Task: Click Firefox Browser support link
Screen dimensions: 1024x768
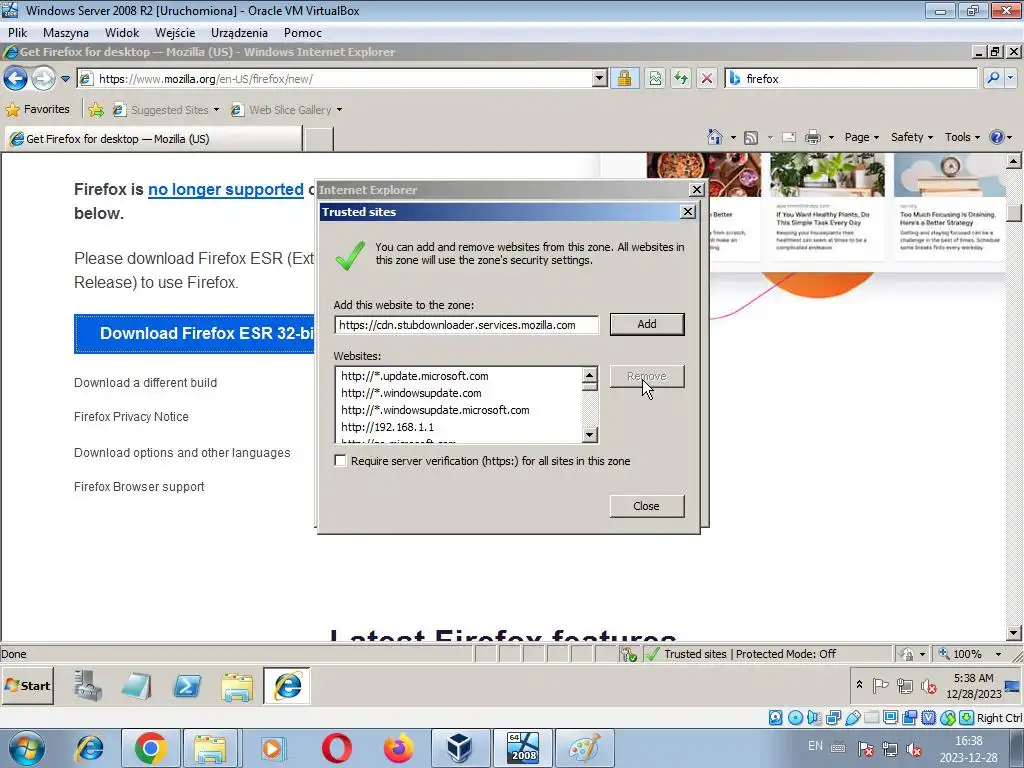Action: click(x=139, y=487)
